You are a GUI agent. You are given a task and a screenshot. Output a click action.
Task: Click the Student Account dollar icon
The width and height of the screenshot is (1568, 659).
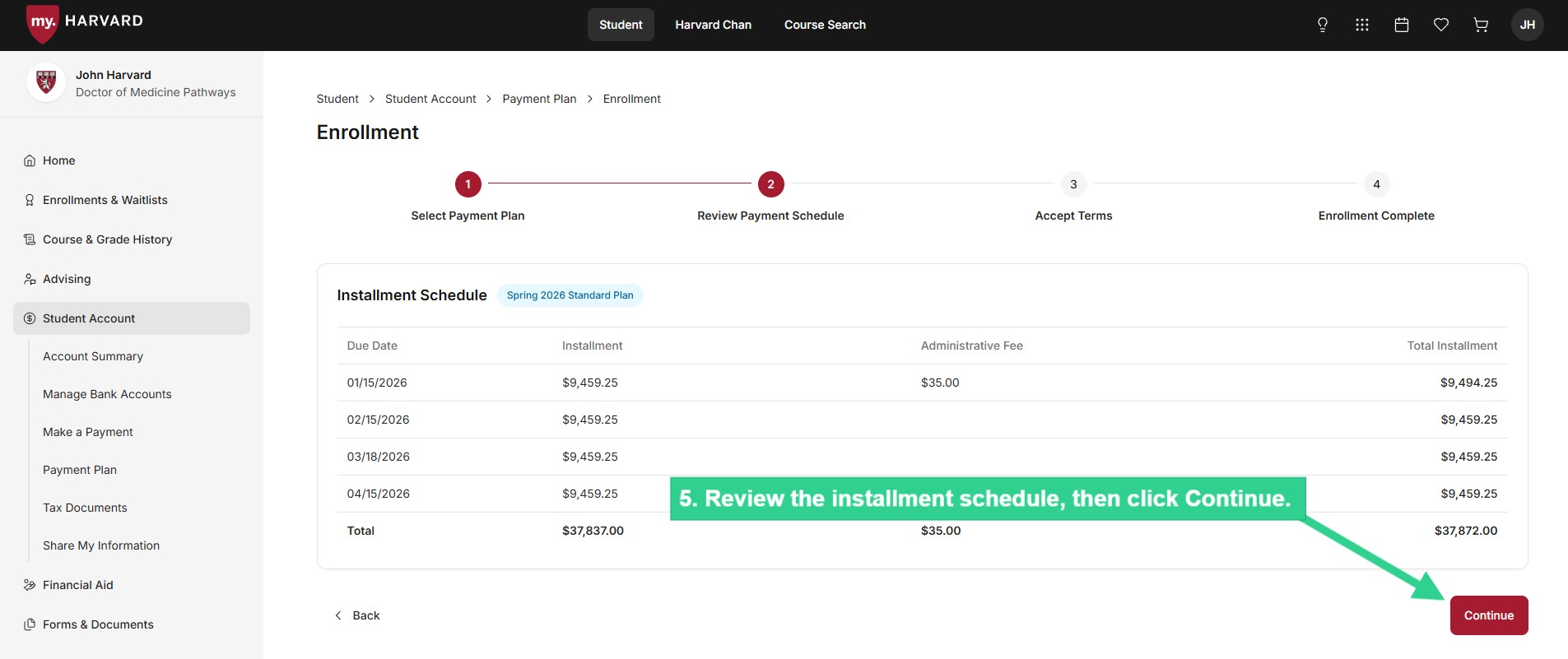30,318
